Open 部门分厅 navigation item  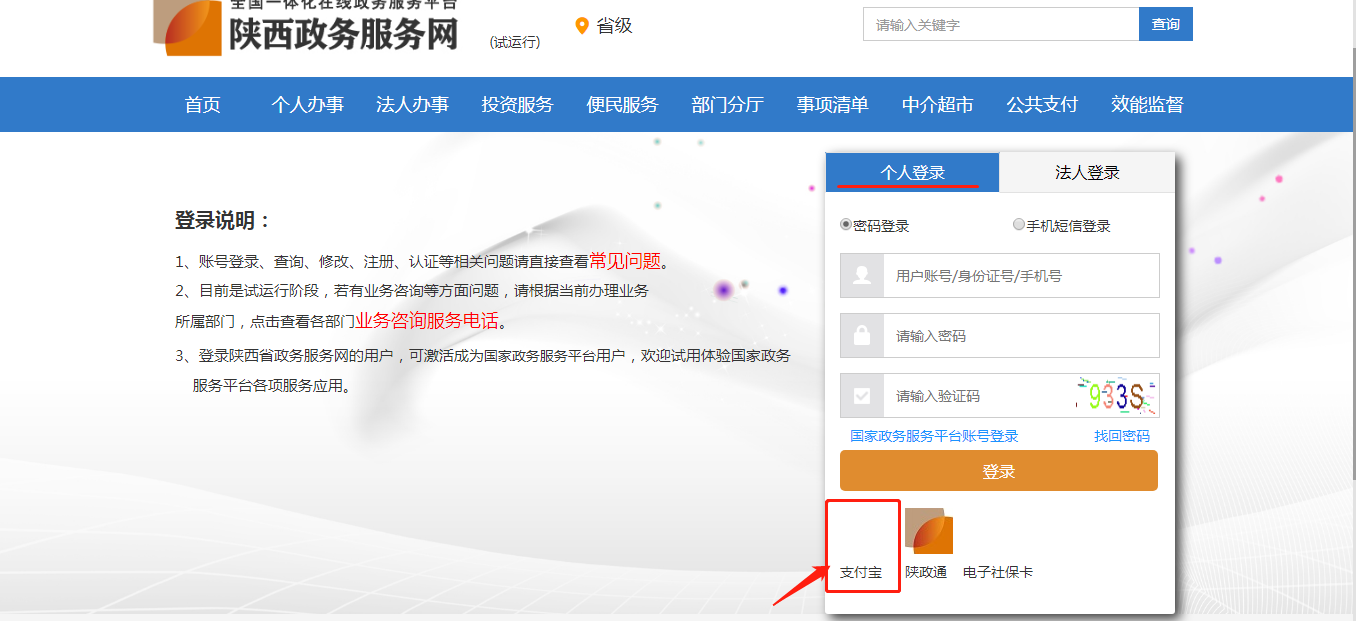coord(727,105)
